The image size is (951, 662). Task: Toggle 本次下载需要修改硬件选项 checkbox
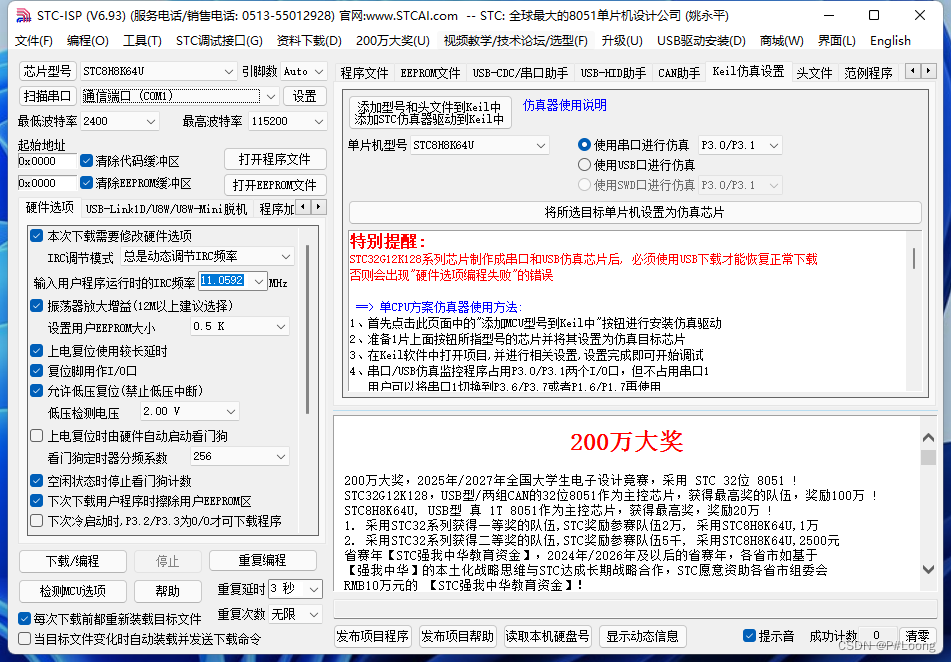[36, 236]
